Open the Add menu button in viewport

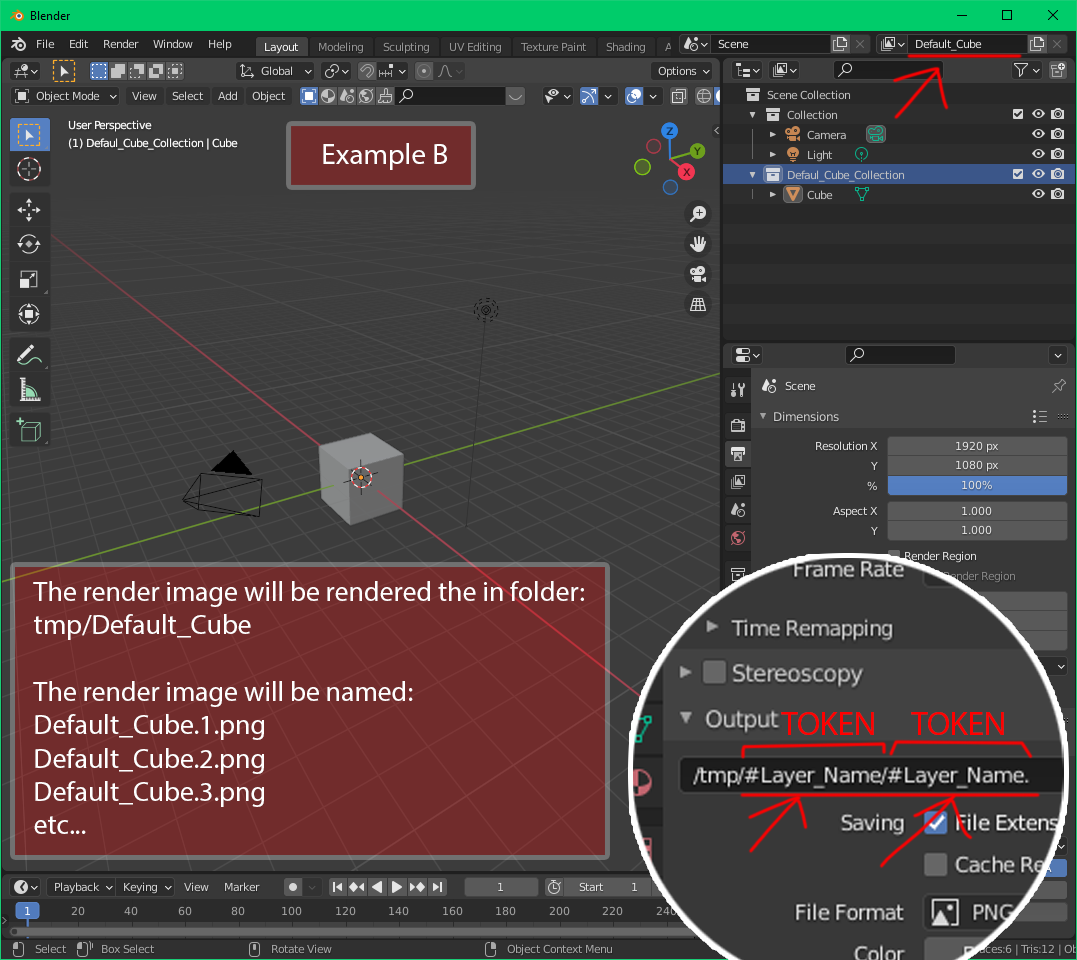[227, 96]
